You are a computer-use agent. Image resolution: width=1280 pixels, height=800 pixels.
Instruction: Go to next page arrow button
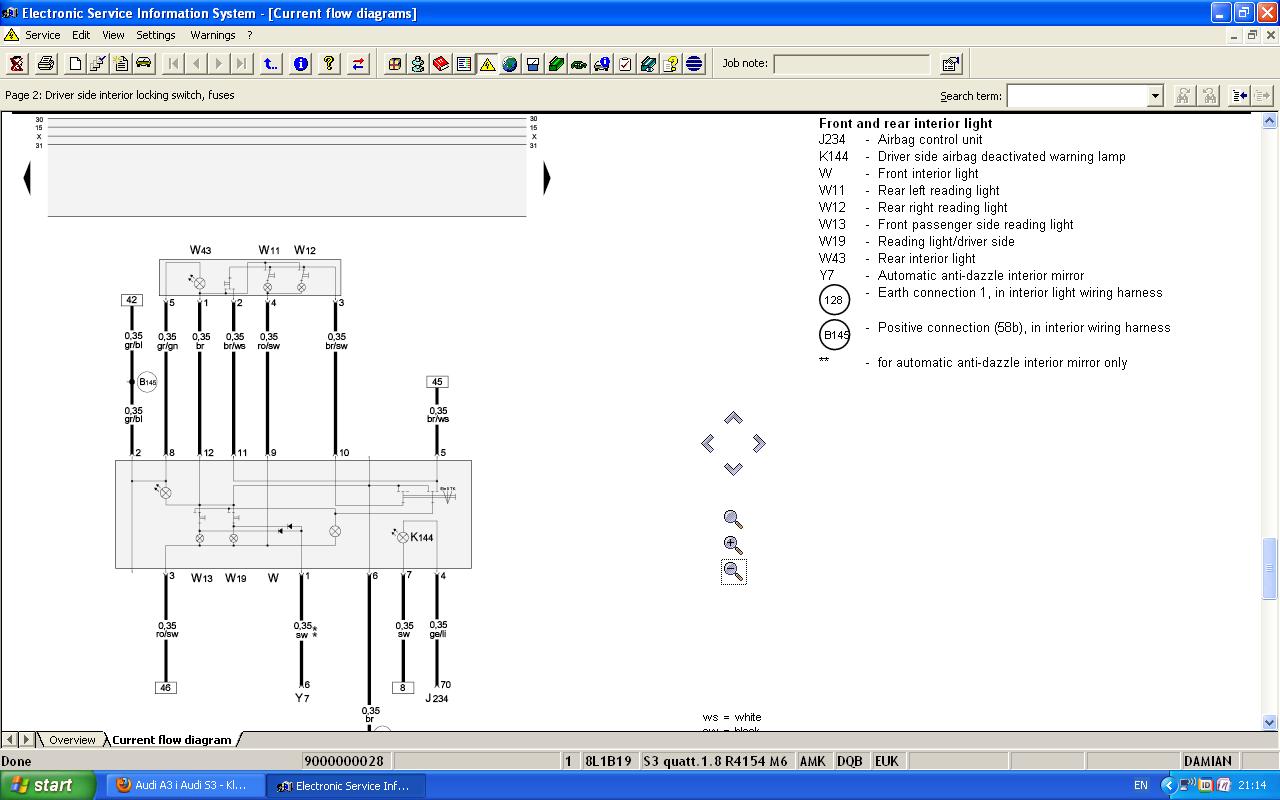click(x=219, y=64)
